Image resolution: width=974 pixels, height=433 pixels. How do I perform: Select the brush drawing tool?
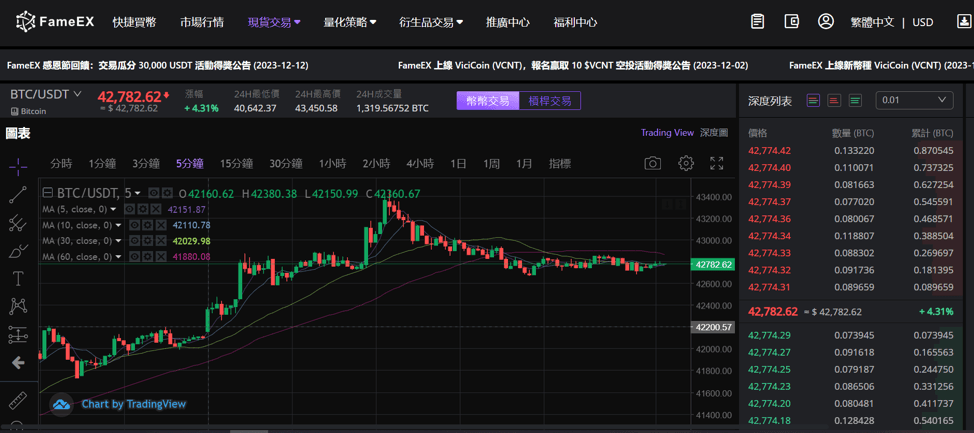(x=18, y=251)
